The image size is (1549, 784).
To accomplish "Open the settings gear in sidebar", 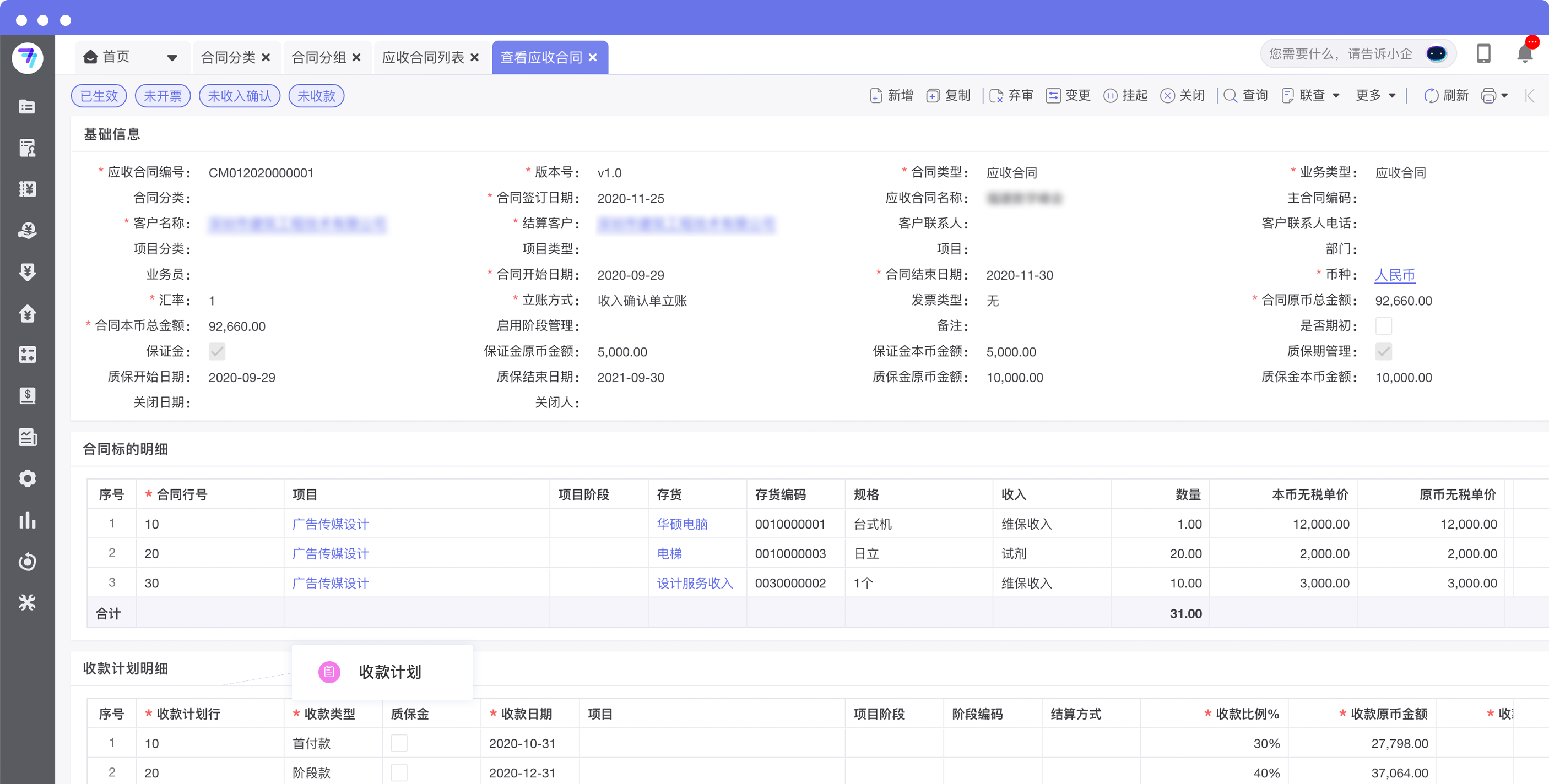I will tap(27, 478).
